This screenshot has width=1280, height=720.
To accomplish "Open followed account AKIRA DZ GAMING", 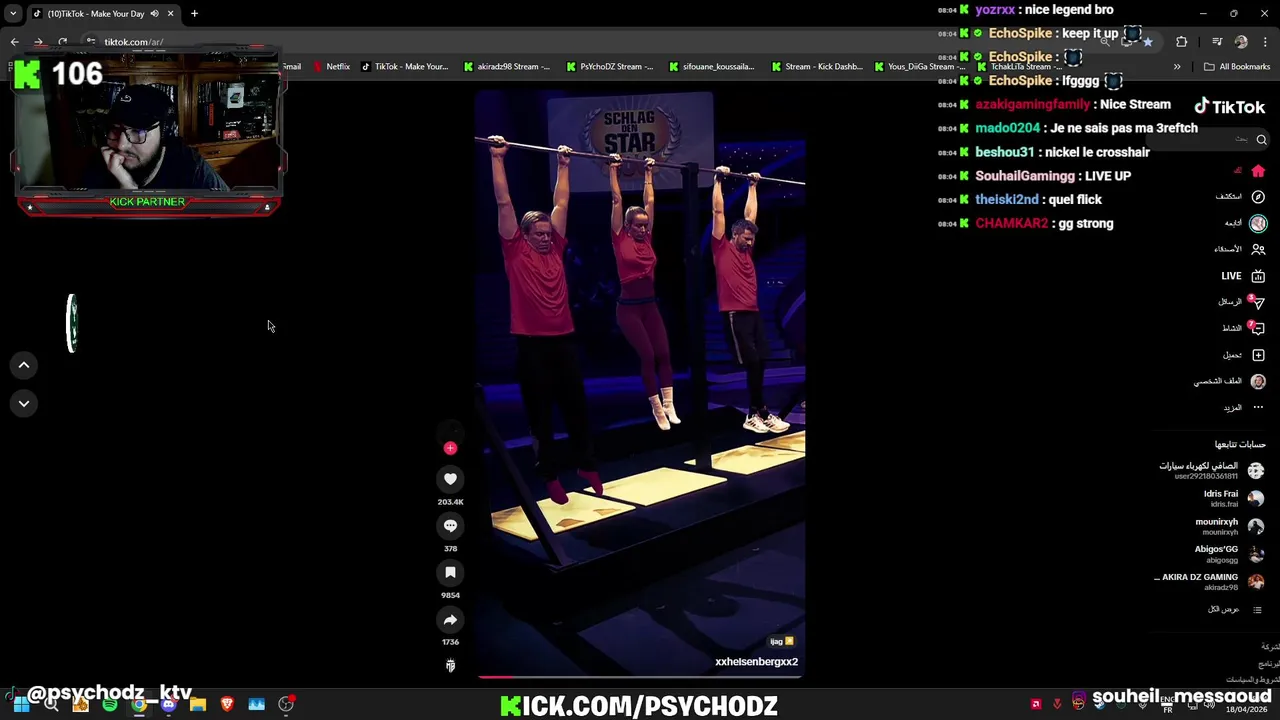I will click(x=1210, y=581).
